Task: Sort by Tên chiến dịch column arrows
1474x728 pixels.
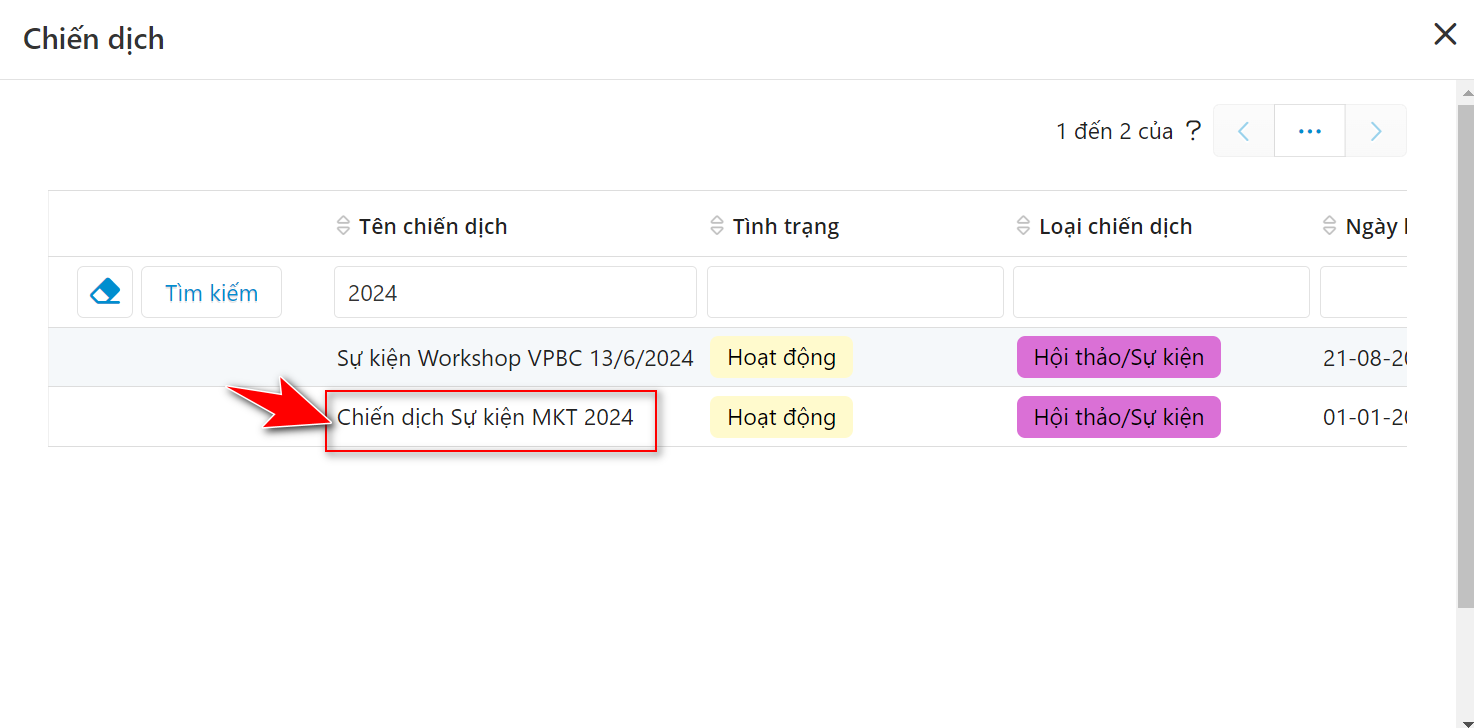Action: pos(343,226)
